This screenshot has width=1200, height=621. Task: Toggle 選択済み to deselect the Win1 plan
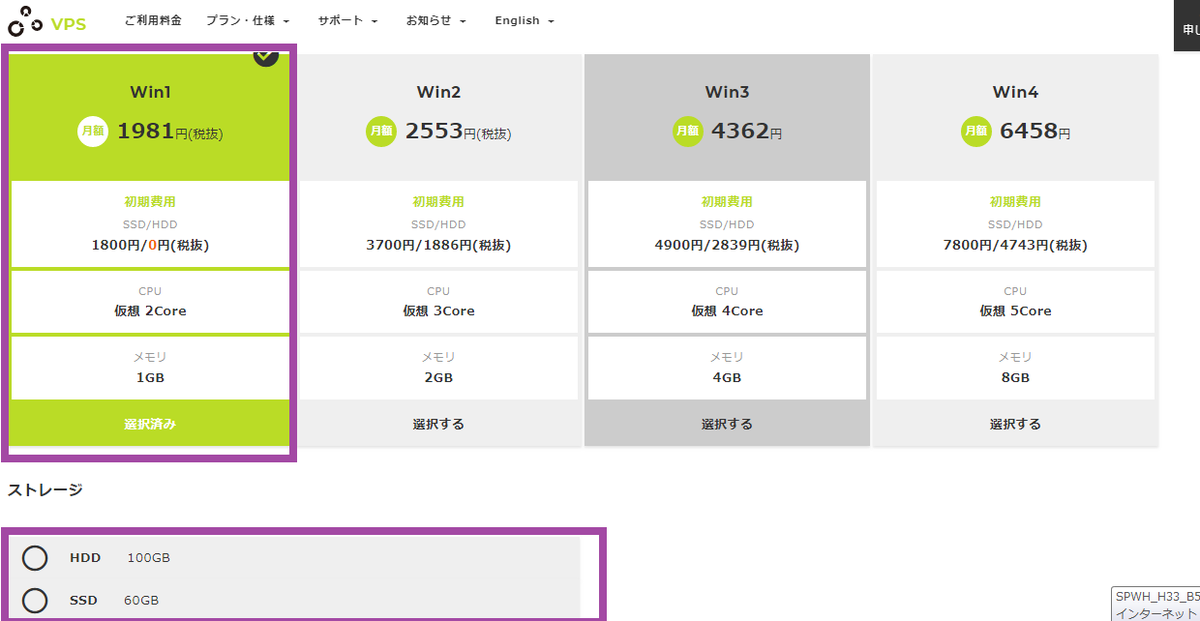click(x=149, y=423)
